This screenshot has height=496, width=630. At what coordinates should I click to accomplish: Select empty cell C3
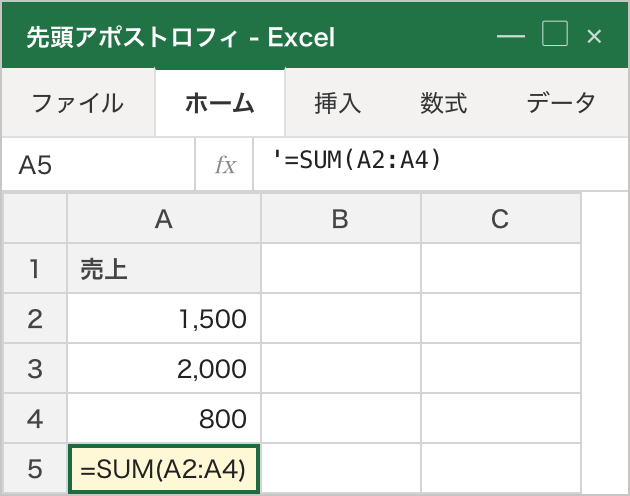coord(501,368)
